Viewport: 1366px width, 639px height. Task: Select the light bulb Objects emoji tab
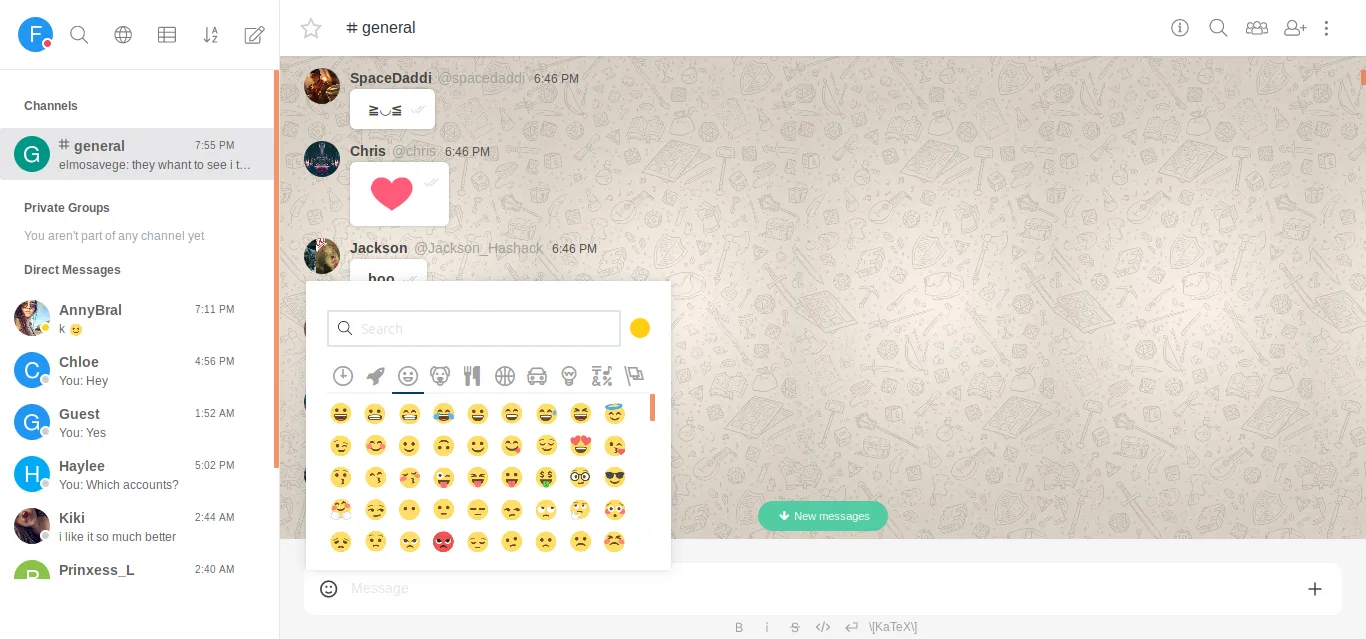(569, 376)
